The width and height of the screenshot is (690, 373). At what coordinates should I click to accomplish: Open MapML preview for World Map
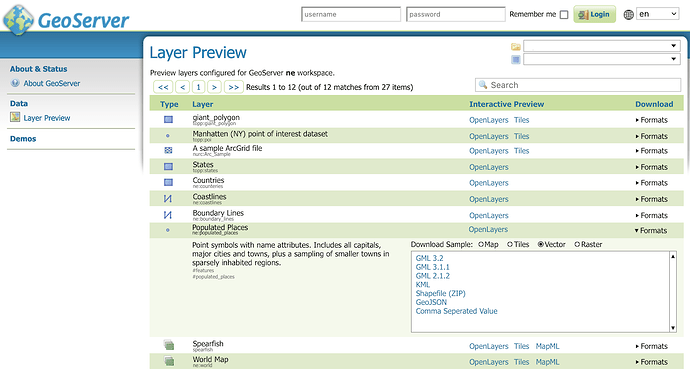coord(547,362)
